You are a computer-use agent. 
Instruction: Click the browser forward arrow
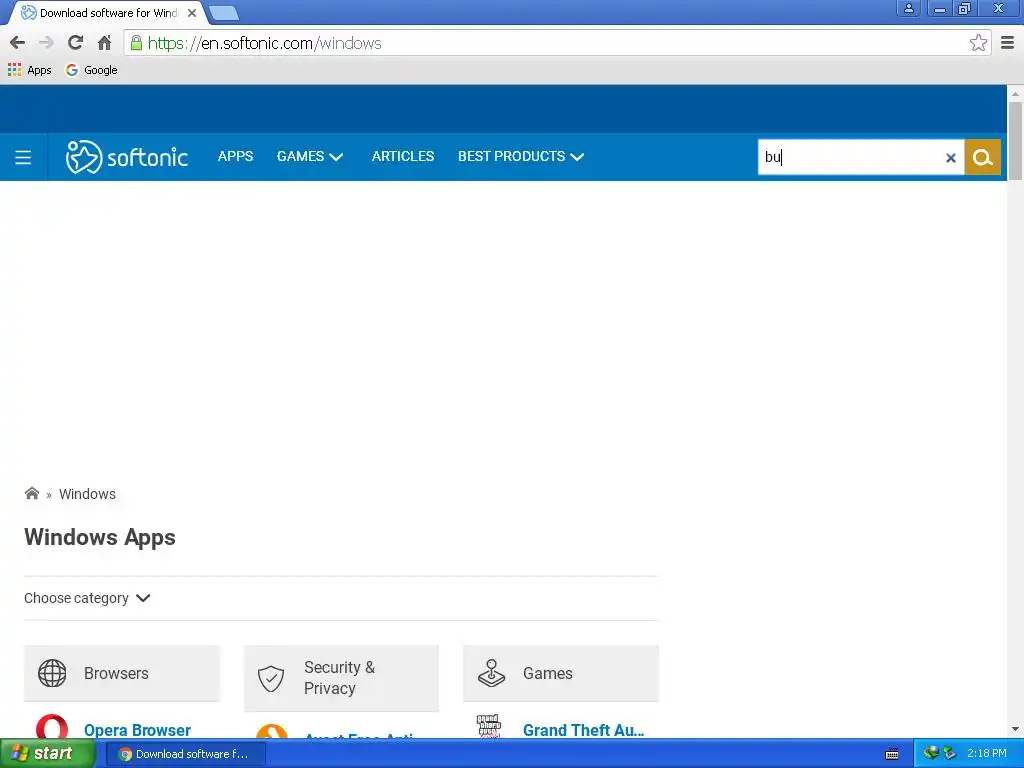click(x=46, y=43)
